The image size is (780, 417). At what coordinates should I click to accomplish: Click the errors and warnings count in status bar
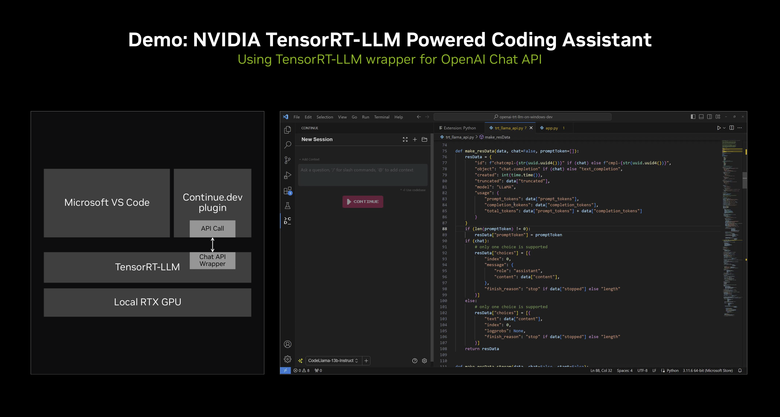pyautogui.click(x=301, y=371)
